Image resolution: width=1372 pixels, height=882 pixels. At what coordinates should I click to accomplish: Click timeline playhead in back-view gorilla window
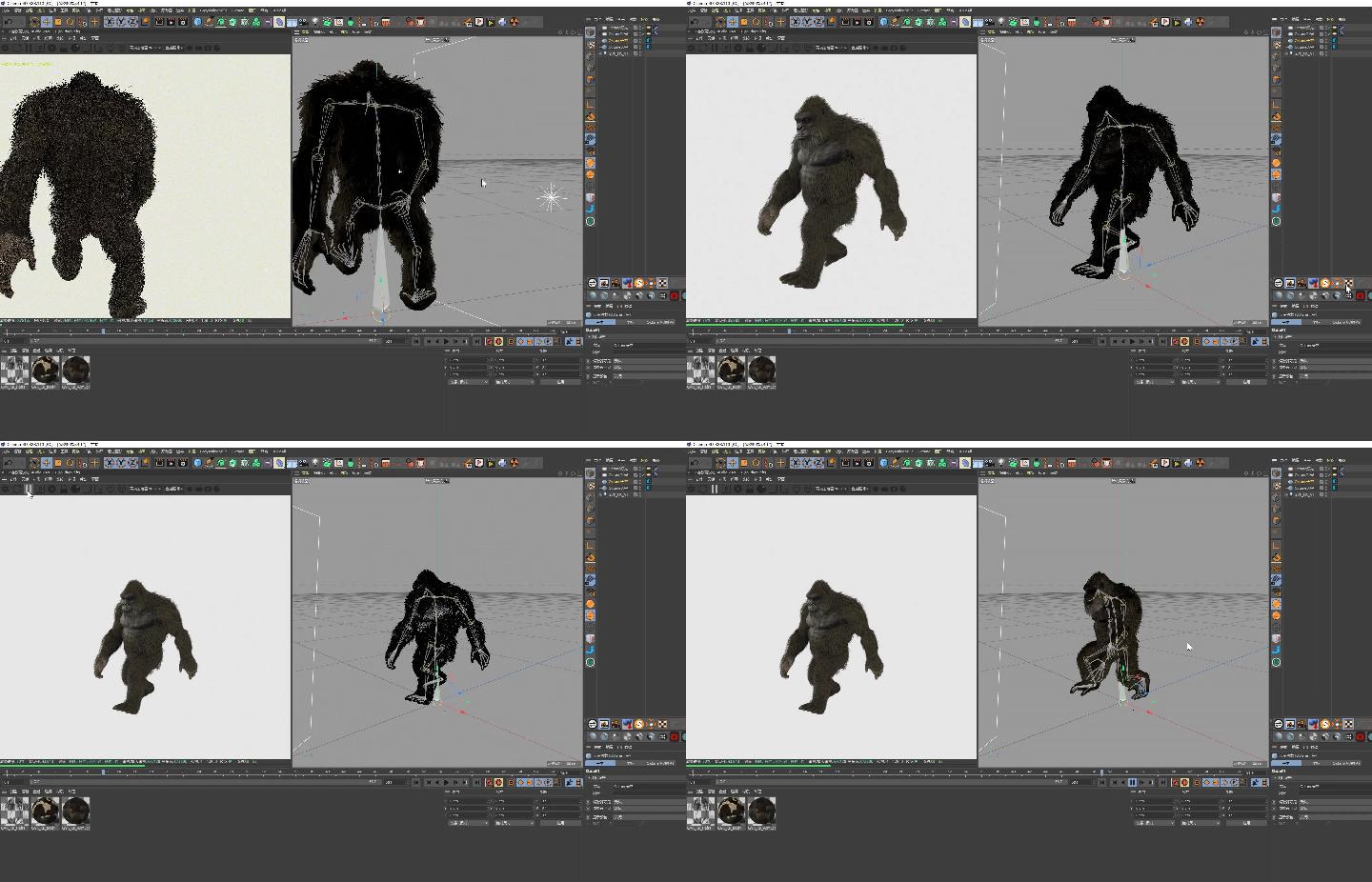point(103,331)
